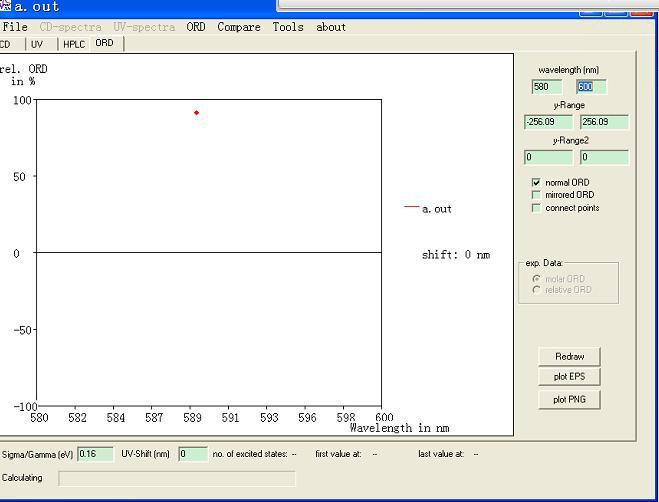Viewport: 659px width, 502px height.
Task: Select the relative ORD radio button
Action: pyautogui.click(x=536, y=290)
